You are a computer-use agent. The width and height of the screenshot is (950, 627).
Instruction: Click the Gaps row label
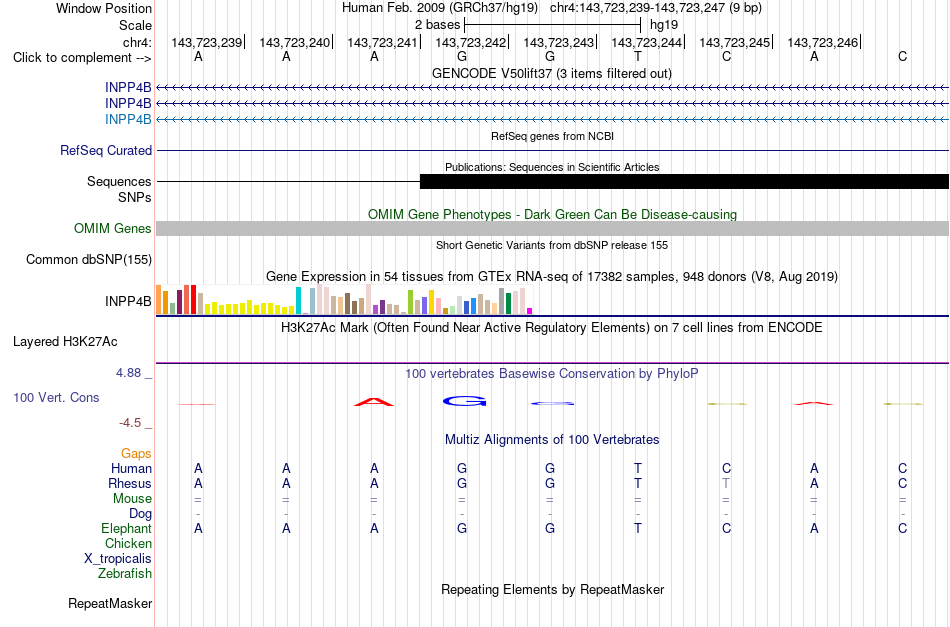click(136, 453)
